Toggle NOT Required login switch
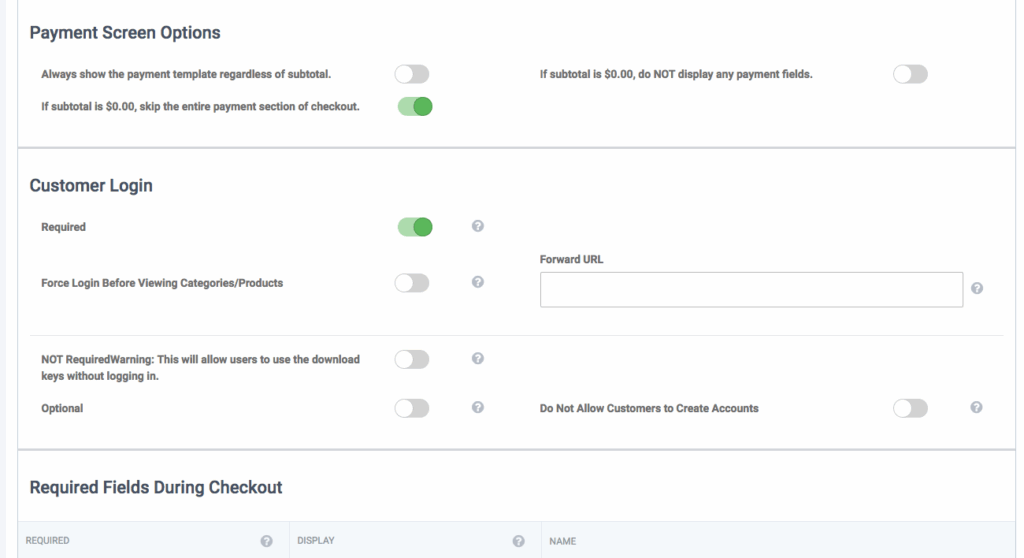Screen dimensions: 1024x558 pyautogui.click(x=412, y=359)
